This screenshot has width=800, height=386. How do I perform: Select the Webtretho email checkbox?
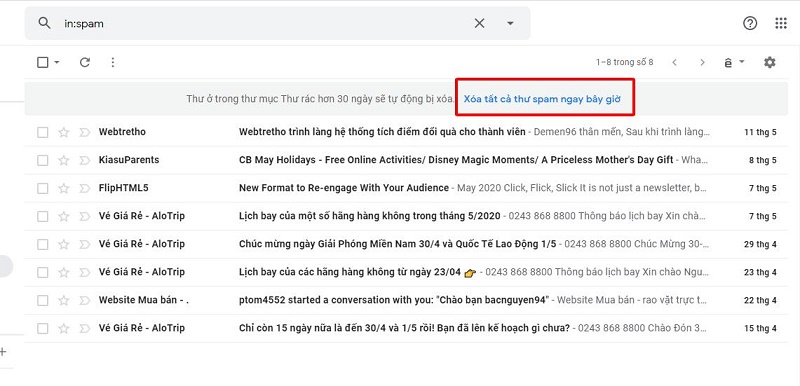pos(43,133)
